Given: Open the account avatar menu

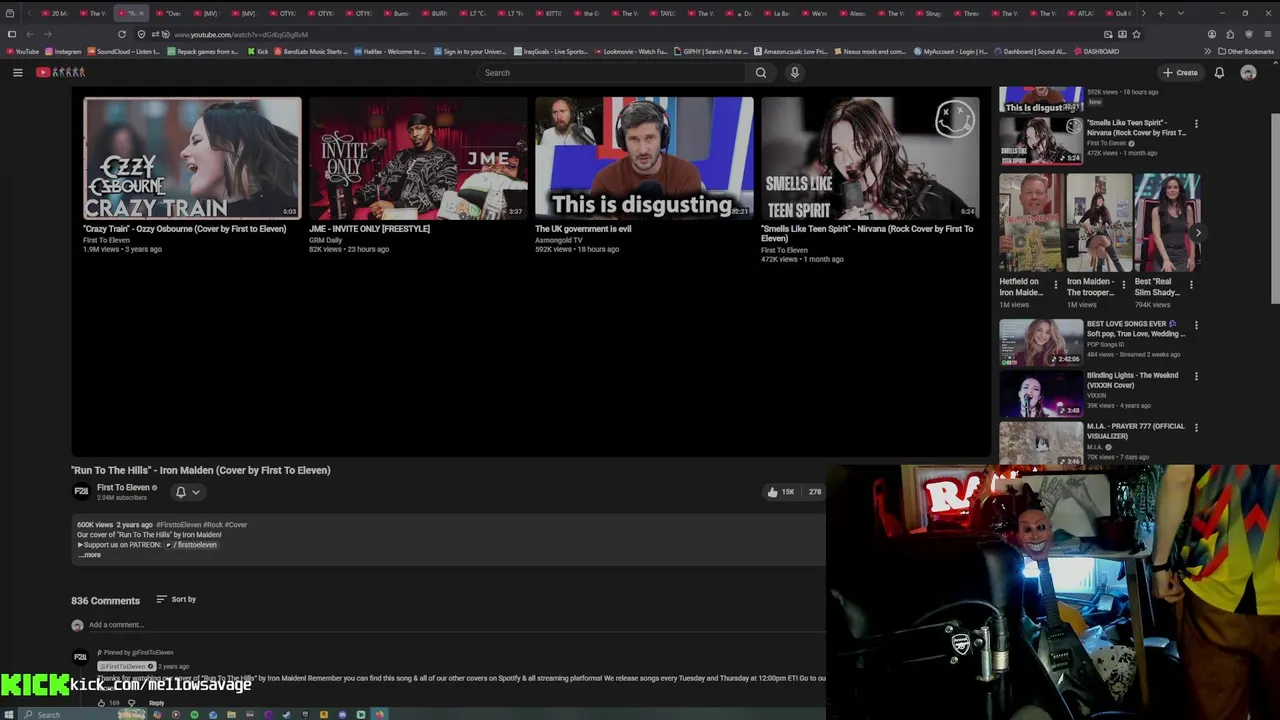Looking at the screenshot, I should (x=1248, y=72).
